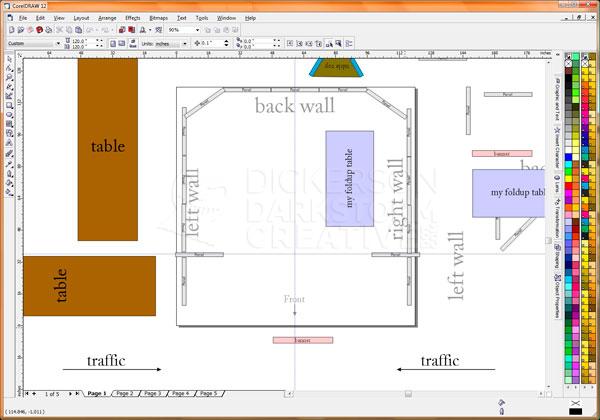Open the Effects menu
Image resolution: width=600 pixels, height=420 pixels.
133,18
